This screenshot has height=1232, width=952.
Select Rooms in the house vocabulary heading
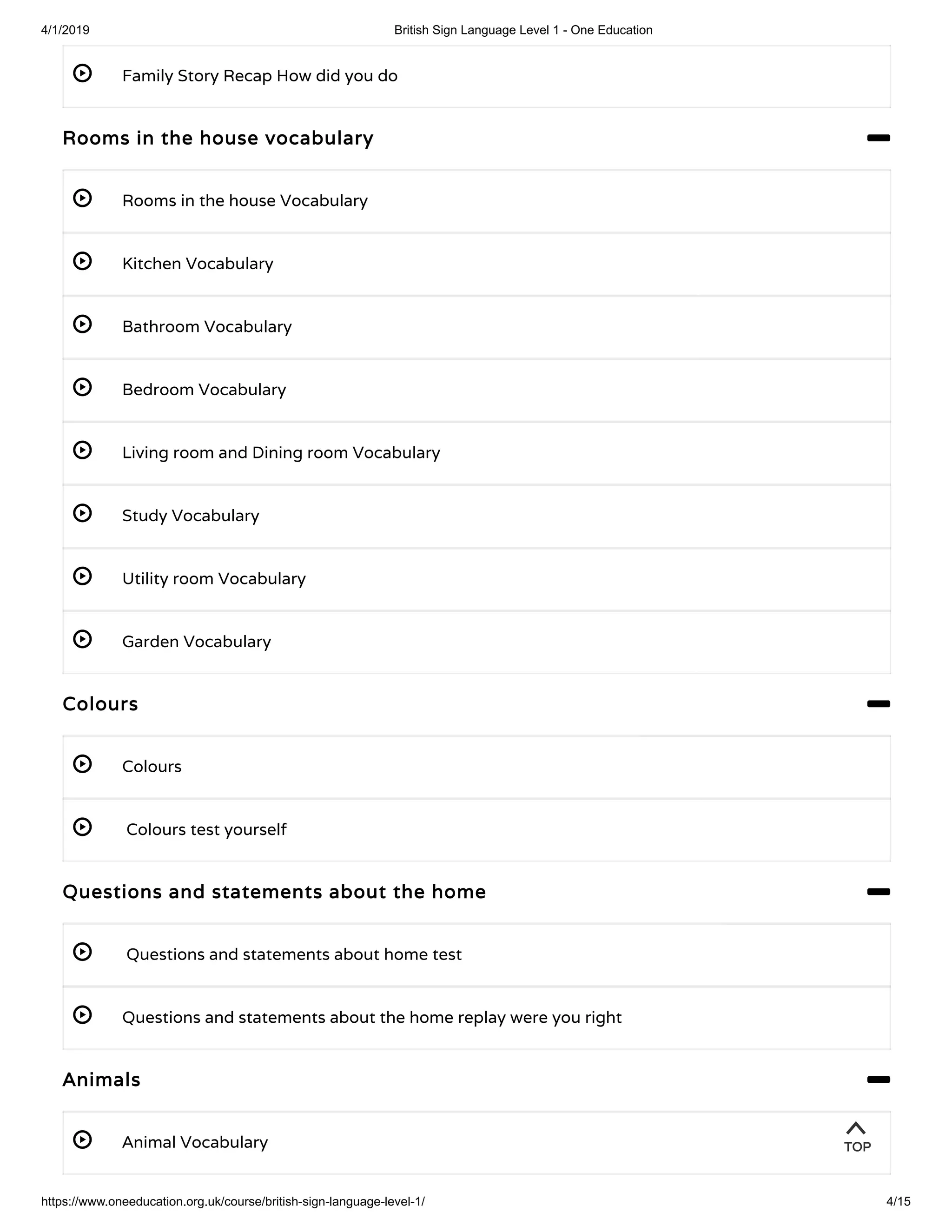pyautogui.click(x=218, y=138)
